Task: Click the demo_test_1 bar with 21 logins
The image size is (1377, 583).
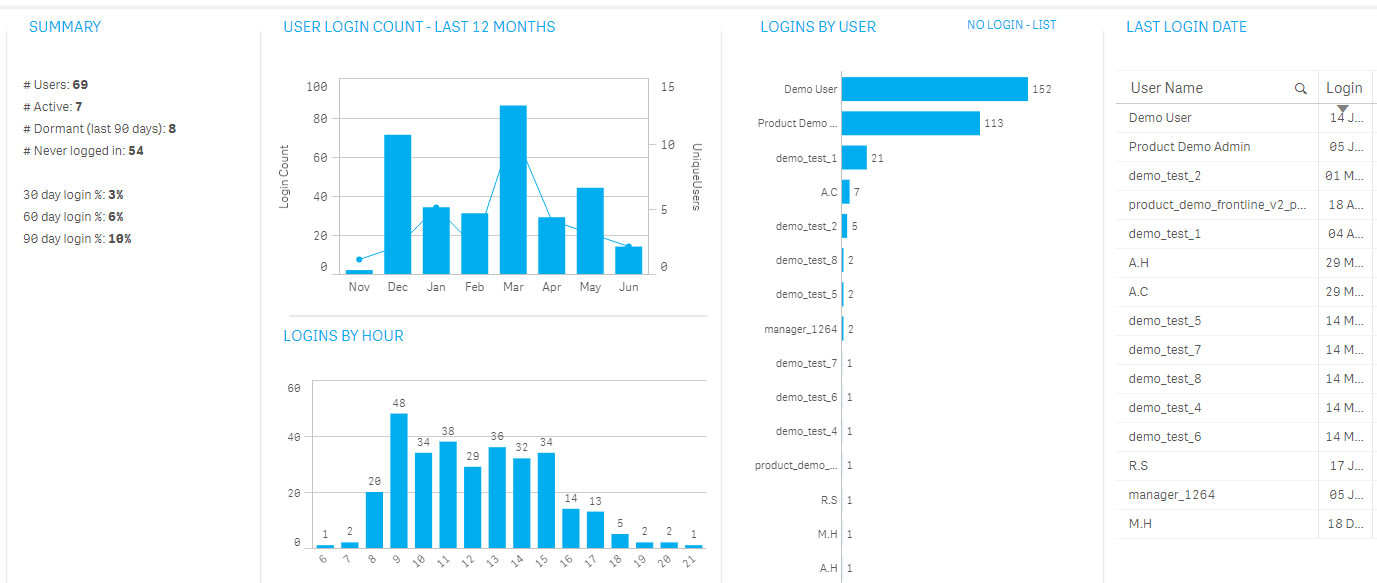Action: 854,158
